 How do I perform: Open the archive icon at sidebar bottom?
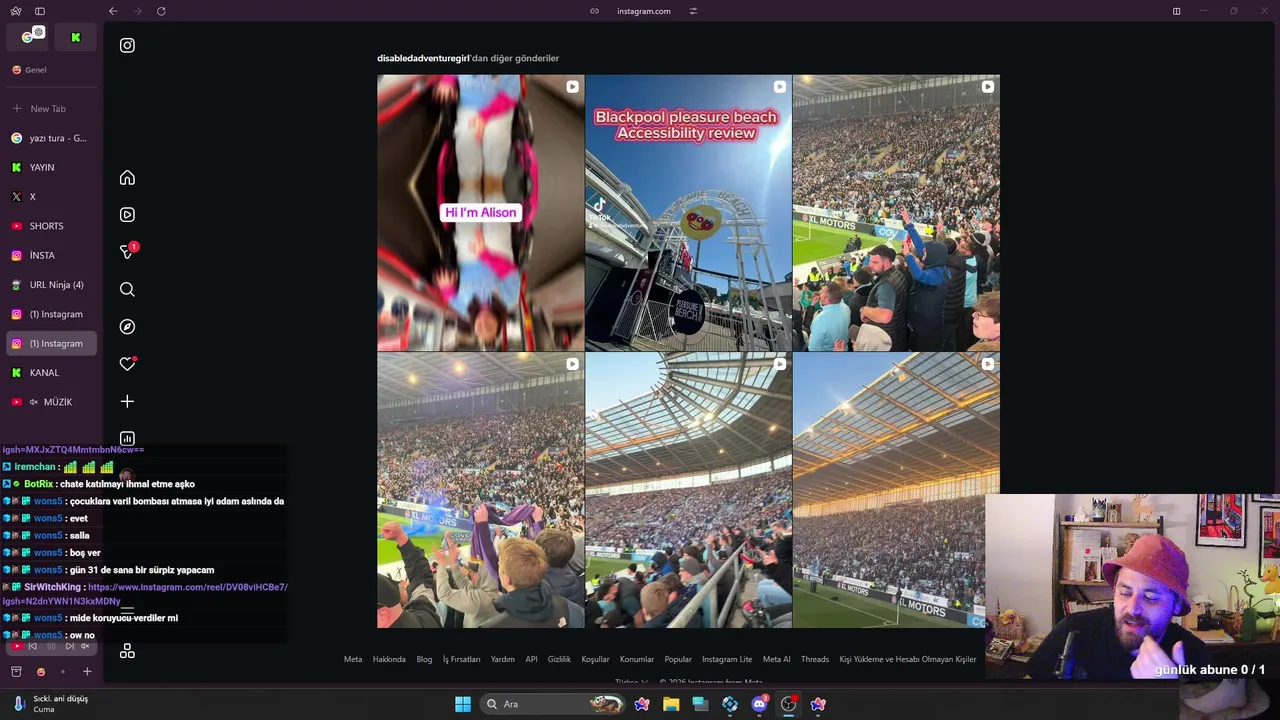pos(16,672)
